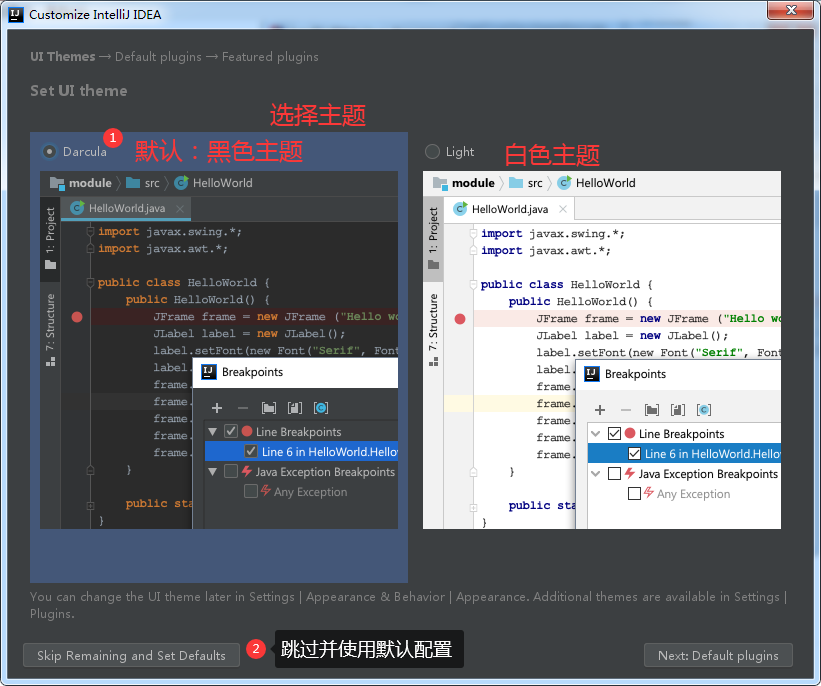Collapse import fold marker in Darcula editor
Screen dimensions: 821x686
point(90,231)
